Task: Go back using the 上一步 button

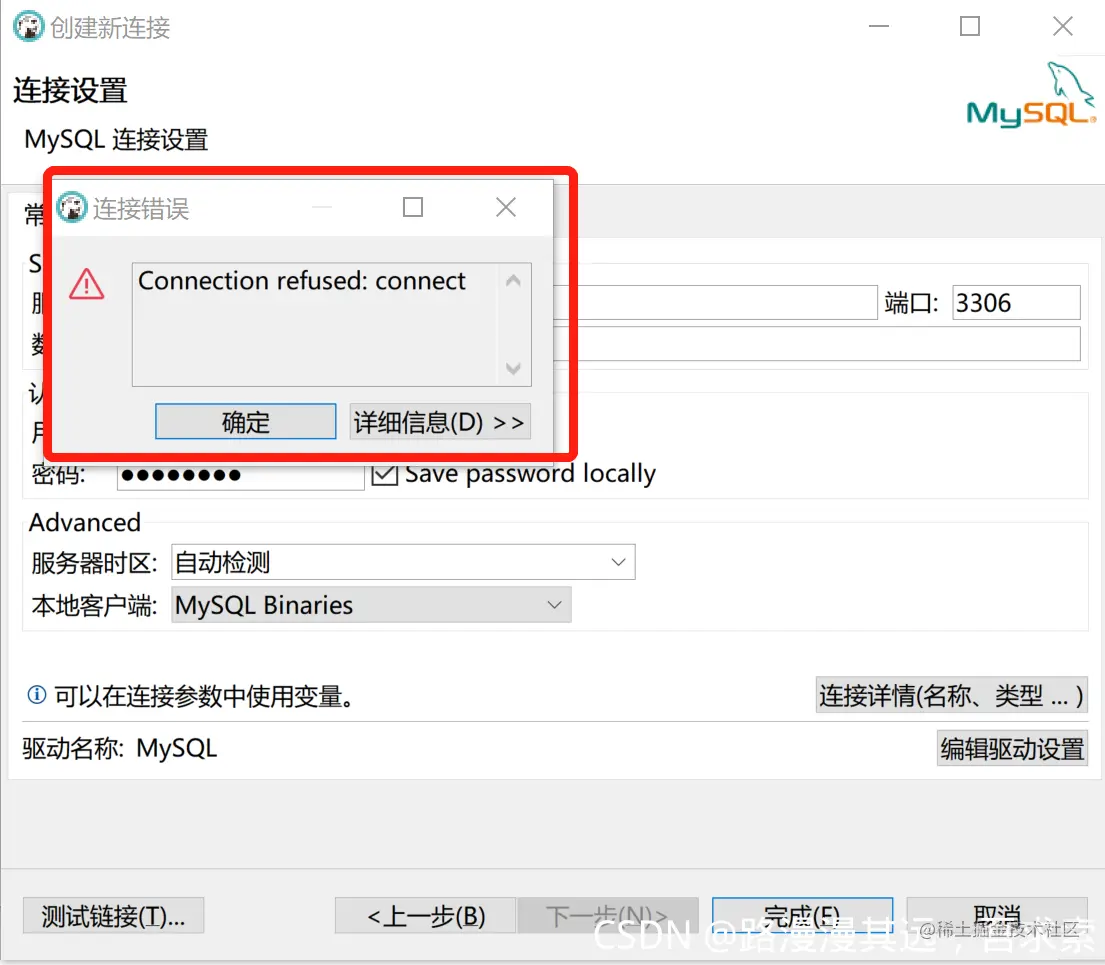Action: pos(425,915)
